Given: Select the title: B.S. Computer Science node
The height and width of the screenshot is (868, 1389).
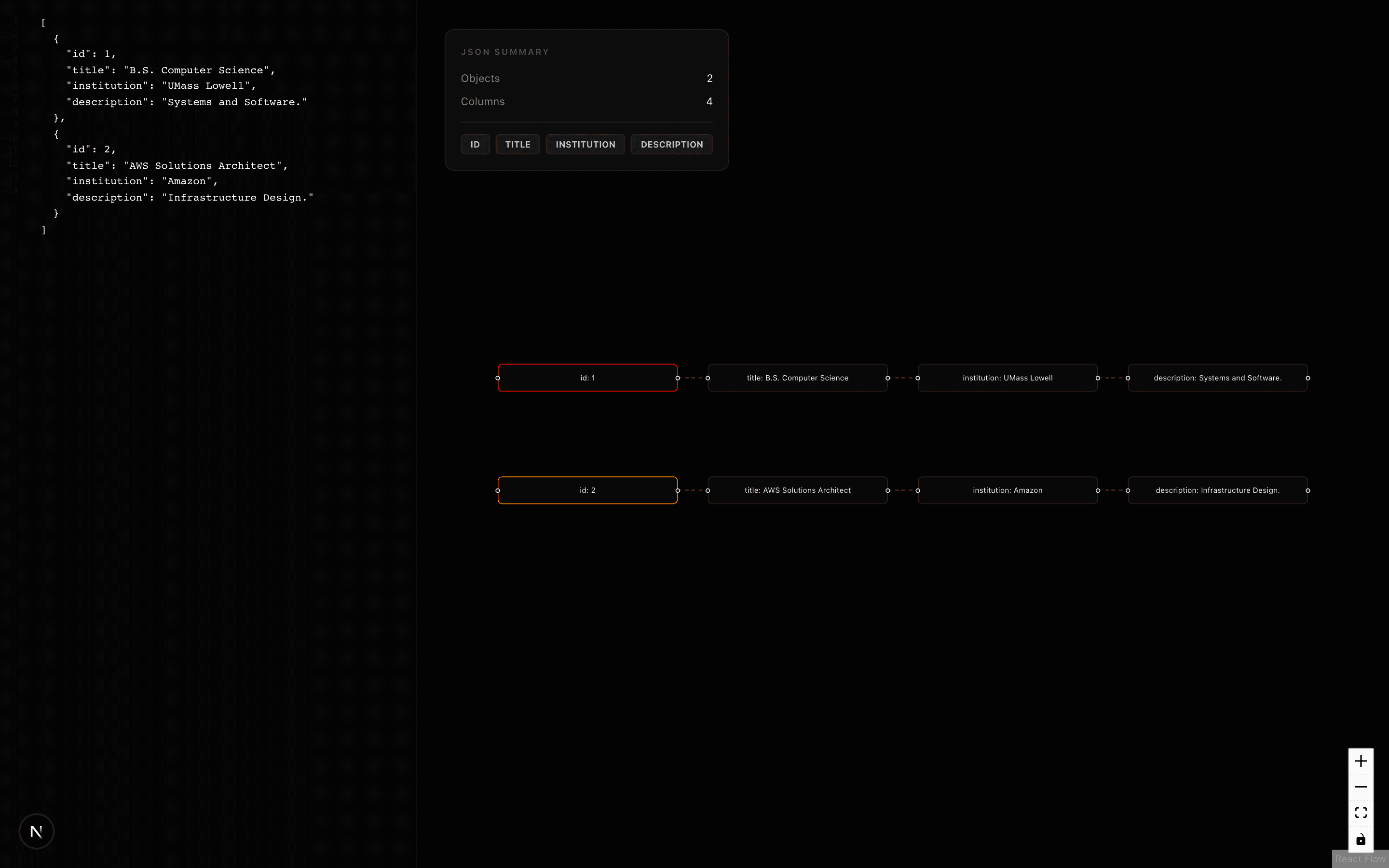Looking at the screenshot, I should (x=797, y=378).
